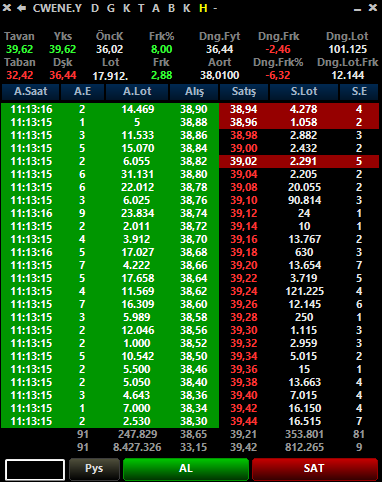Click overall bid lot 8.427.326
This screenshot has height=482, width=382.
coord(137,447)
